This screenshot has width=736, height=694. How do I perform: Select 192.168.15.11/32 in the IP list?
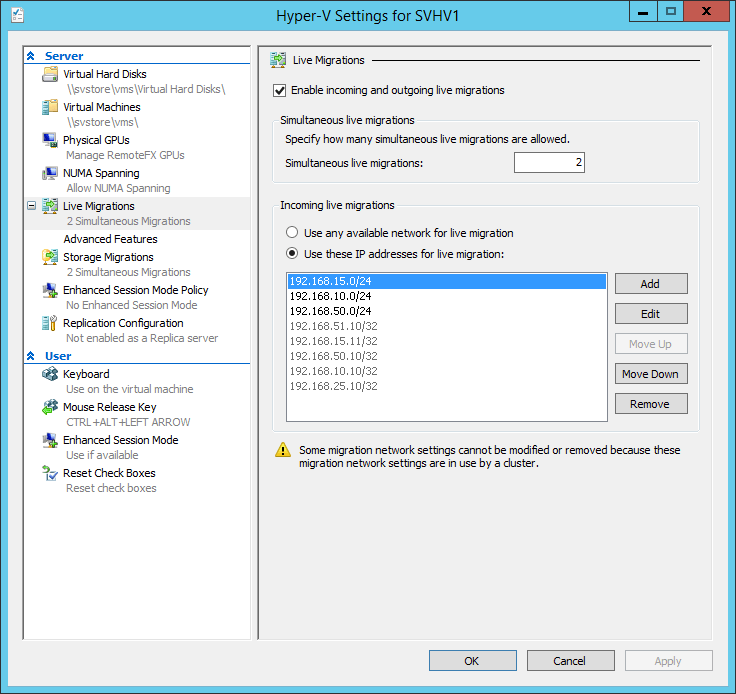446,341
